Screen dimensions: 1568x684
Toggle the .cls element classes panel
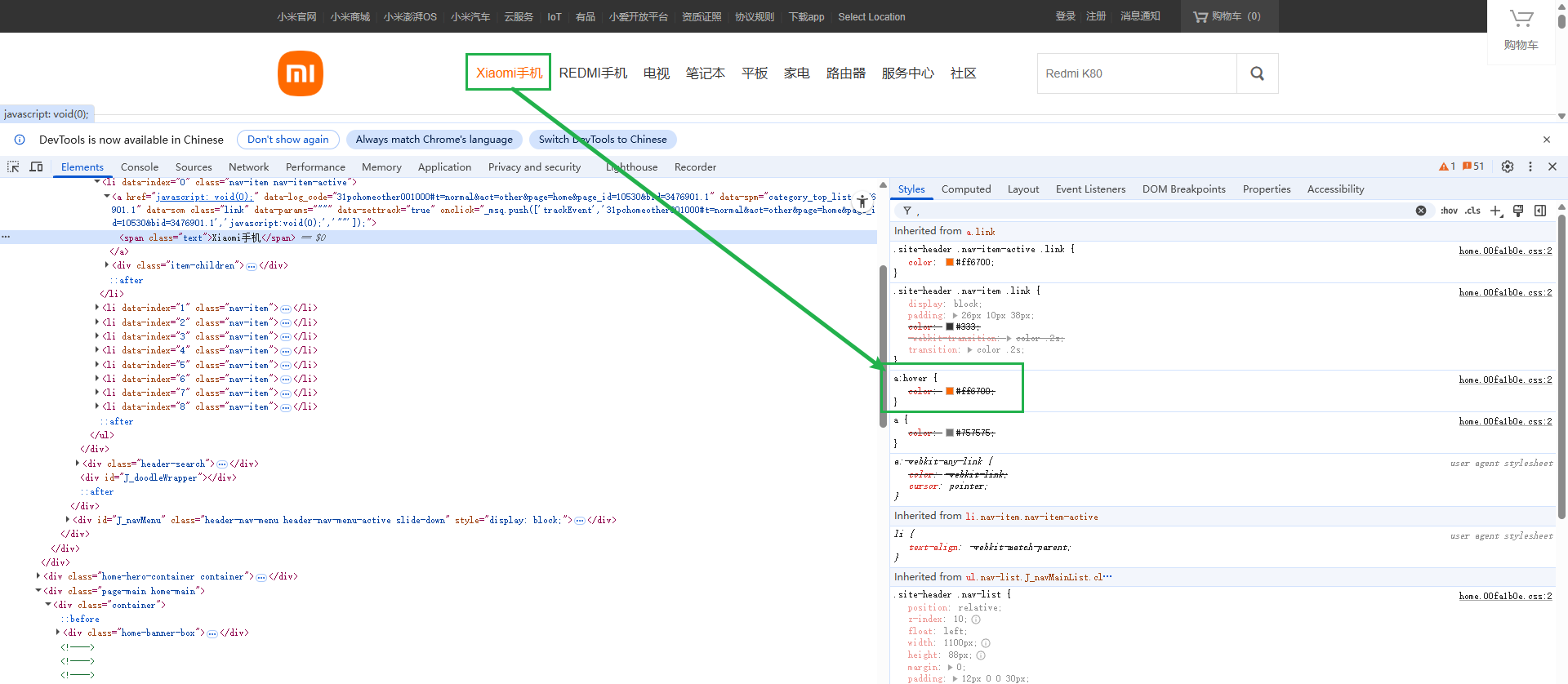[x=1472, y=211]
